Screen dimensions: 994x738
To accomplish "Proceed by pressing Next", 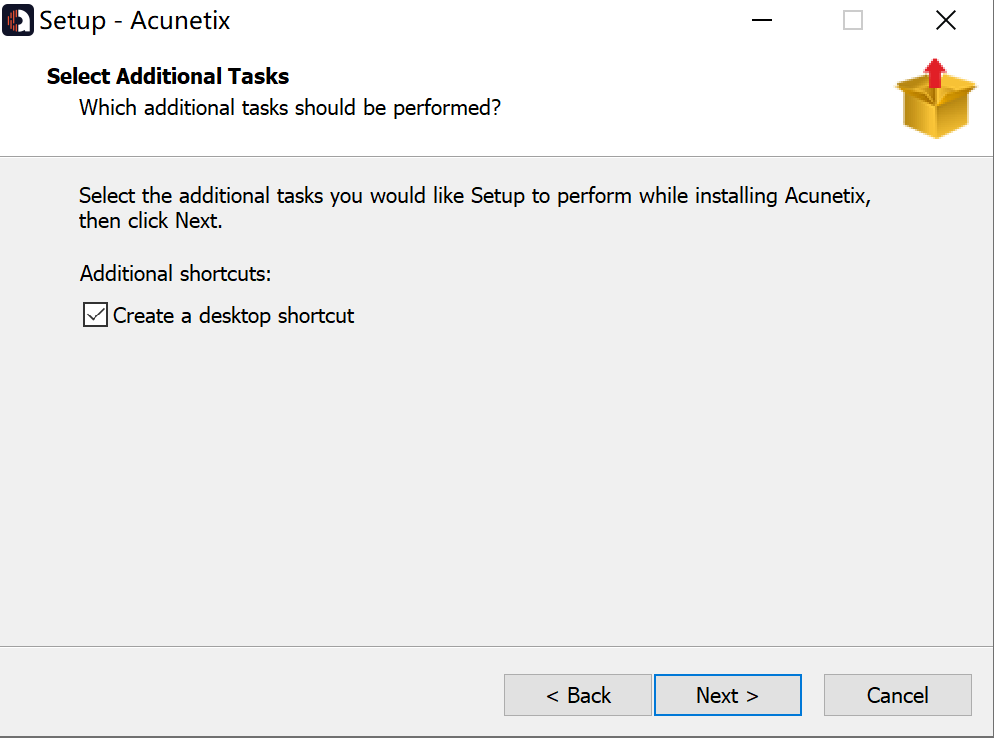I will point(727,695).
